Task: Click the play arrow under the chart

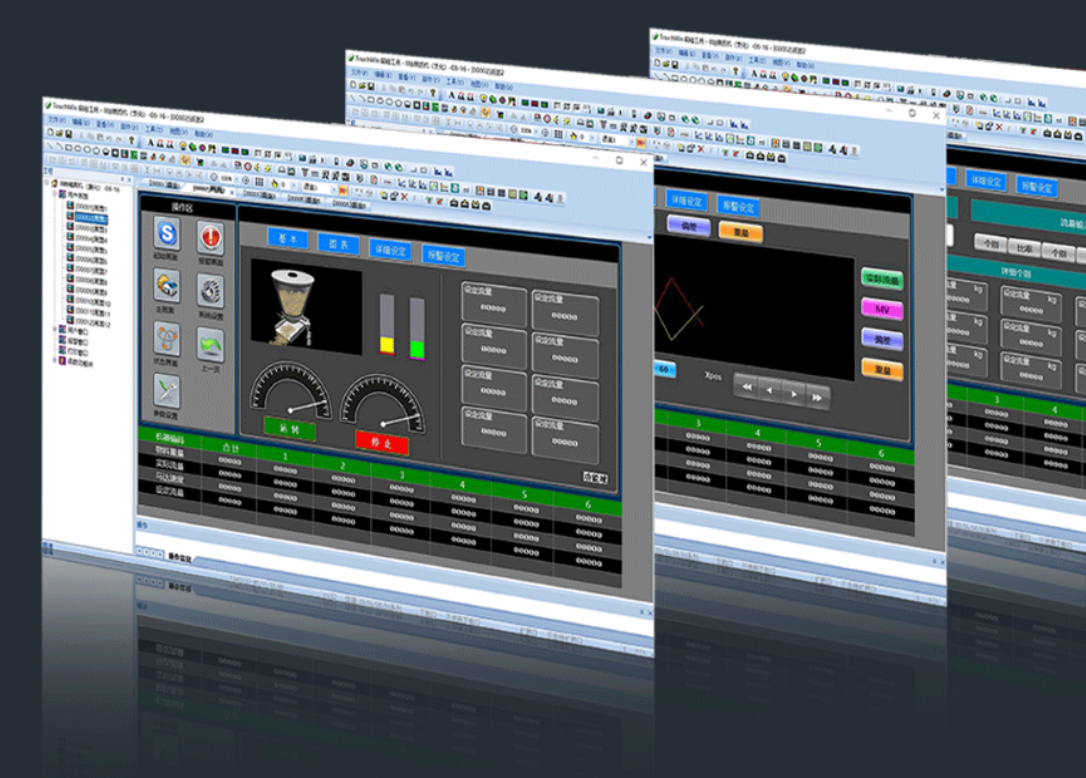Action: click(x=794, y=394)
